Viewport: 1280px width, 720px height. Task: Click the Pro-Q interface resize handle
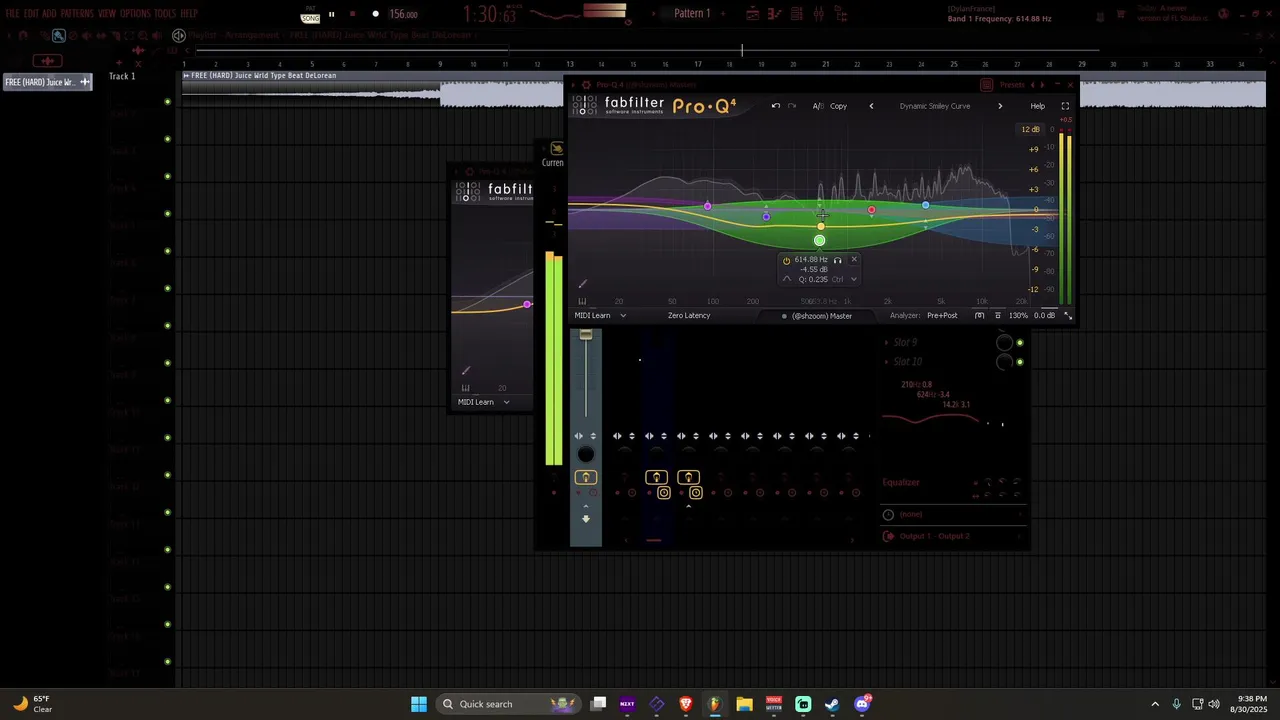[x=1068, y=316]
